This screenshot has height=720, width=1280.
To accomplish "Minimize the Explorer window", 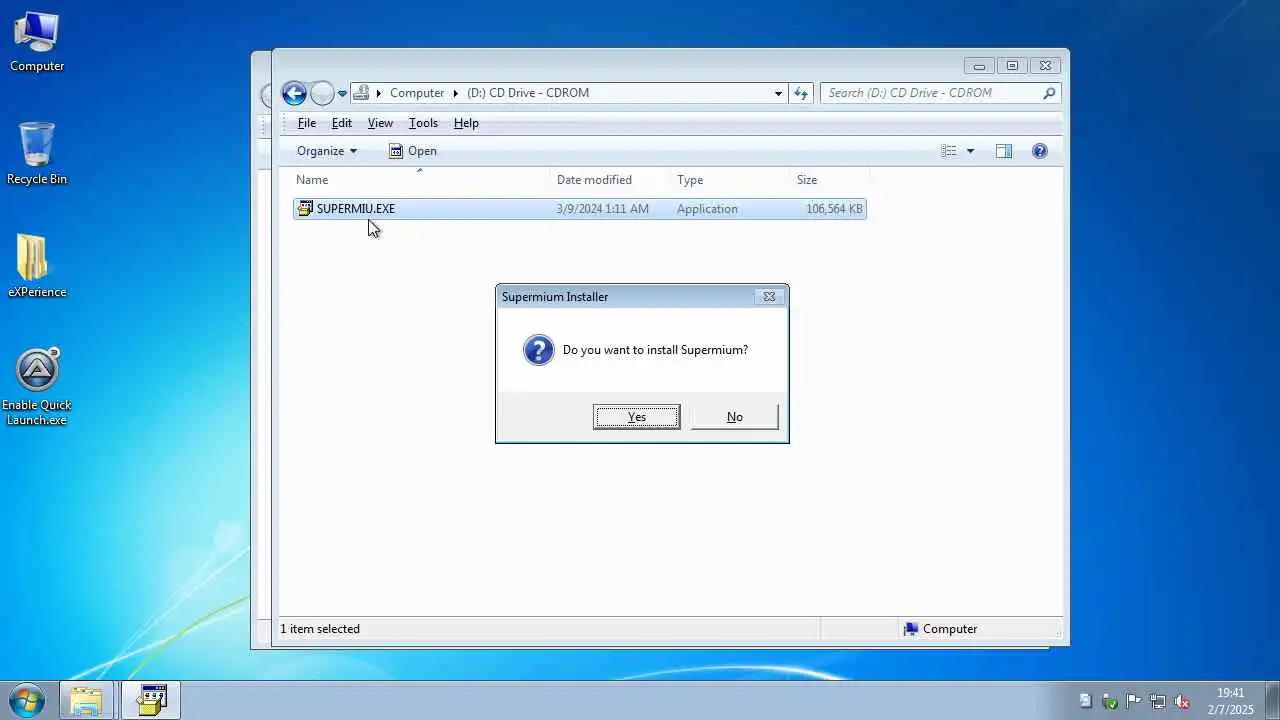I will click(x=979, y=66).
